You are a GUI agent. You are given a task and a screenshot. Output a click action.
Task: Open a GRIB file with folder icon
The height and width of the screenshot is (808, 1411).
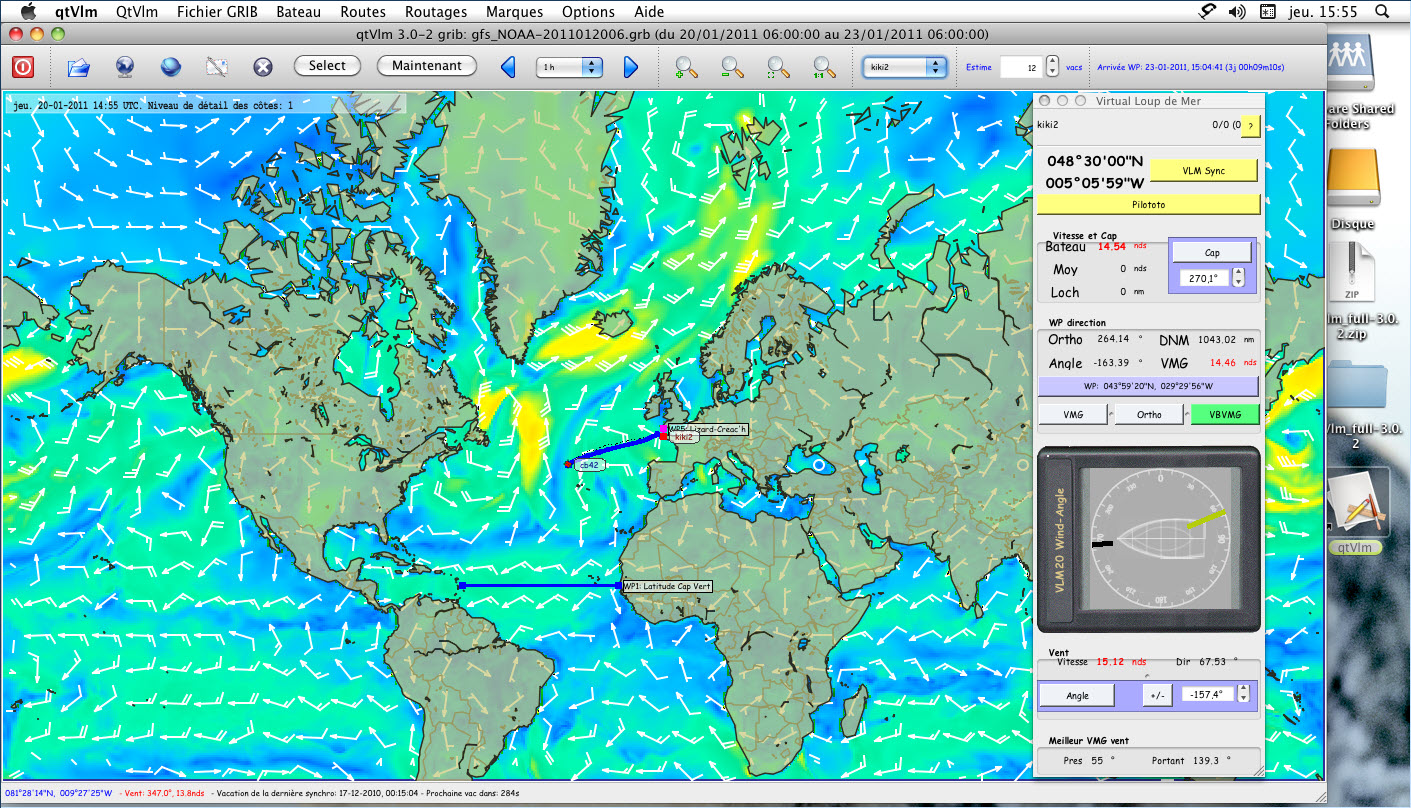pos(79,67)
